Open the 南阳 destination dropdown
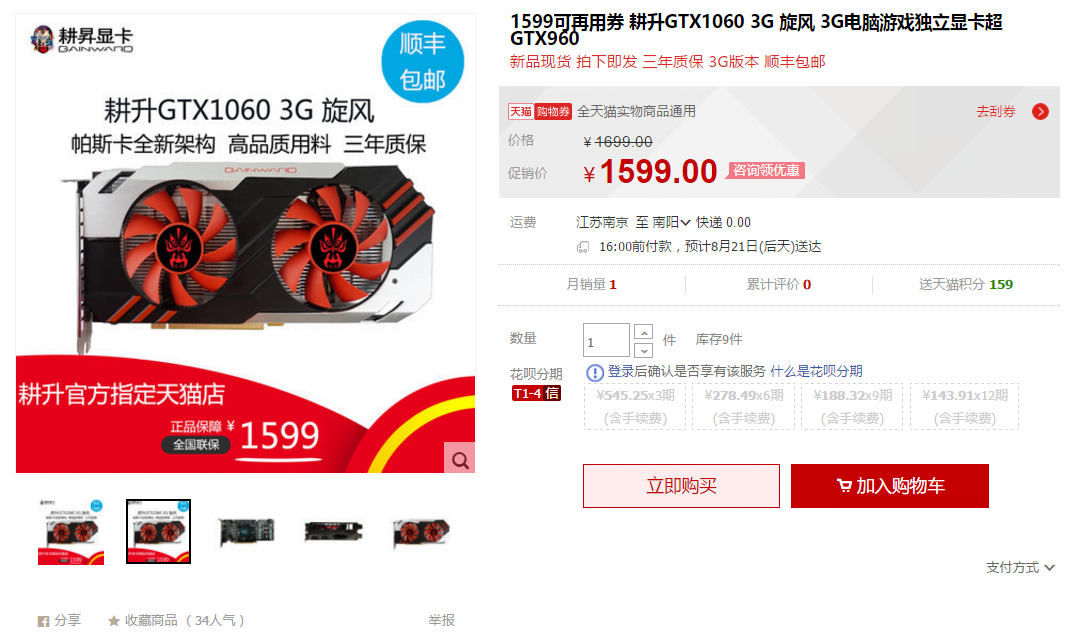Screen dimensions: 1076x641 (x=670, y=222)
